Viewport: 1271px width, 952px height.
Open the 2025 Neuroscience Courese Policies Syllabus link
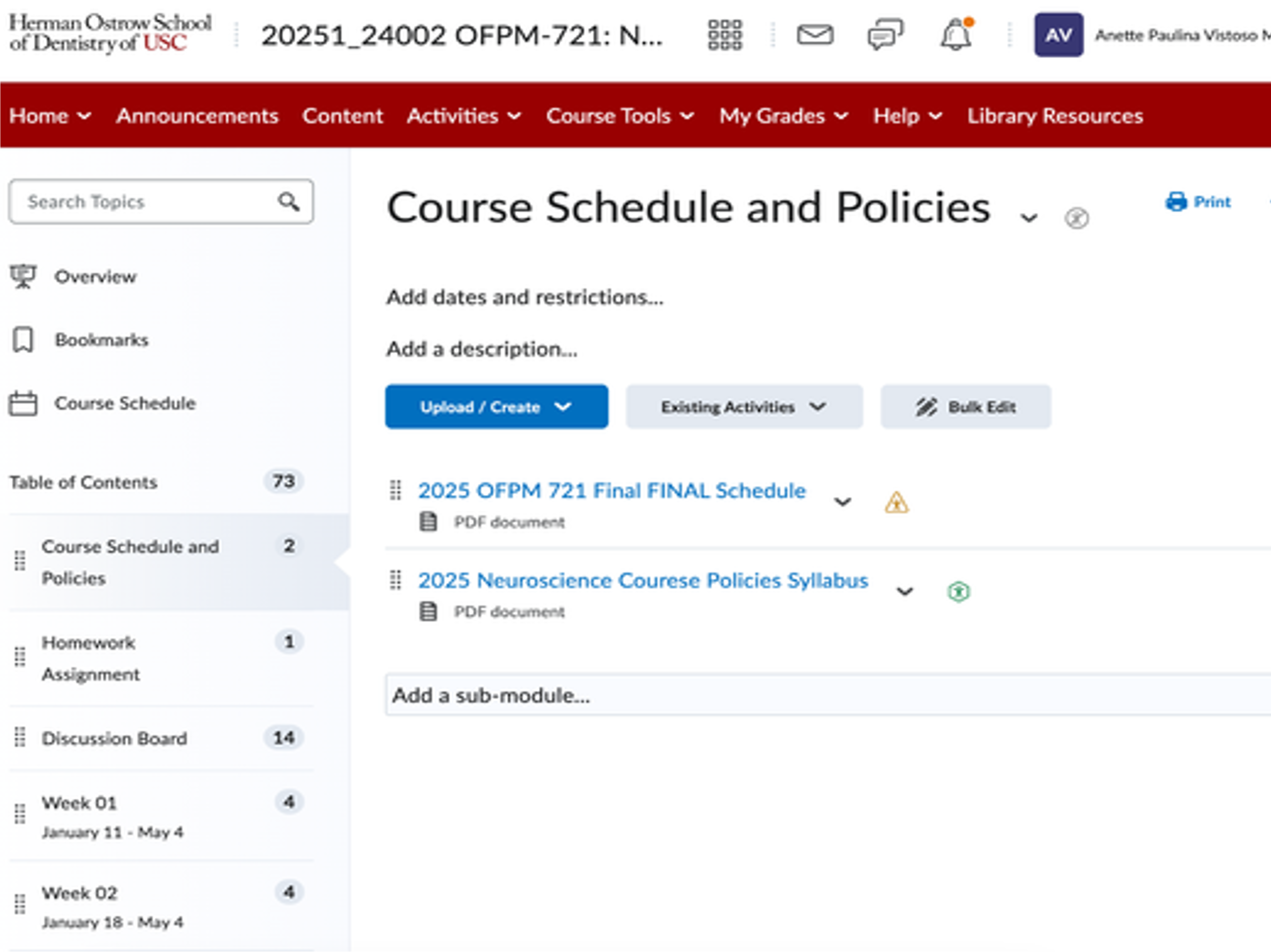pos(643,580)
